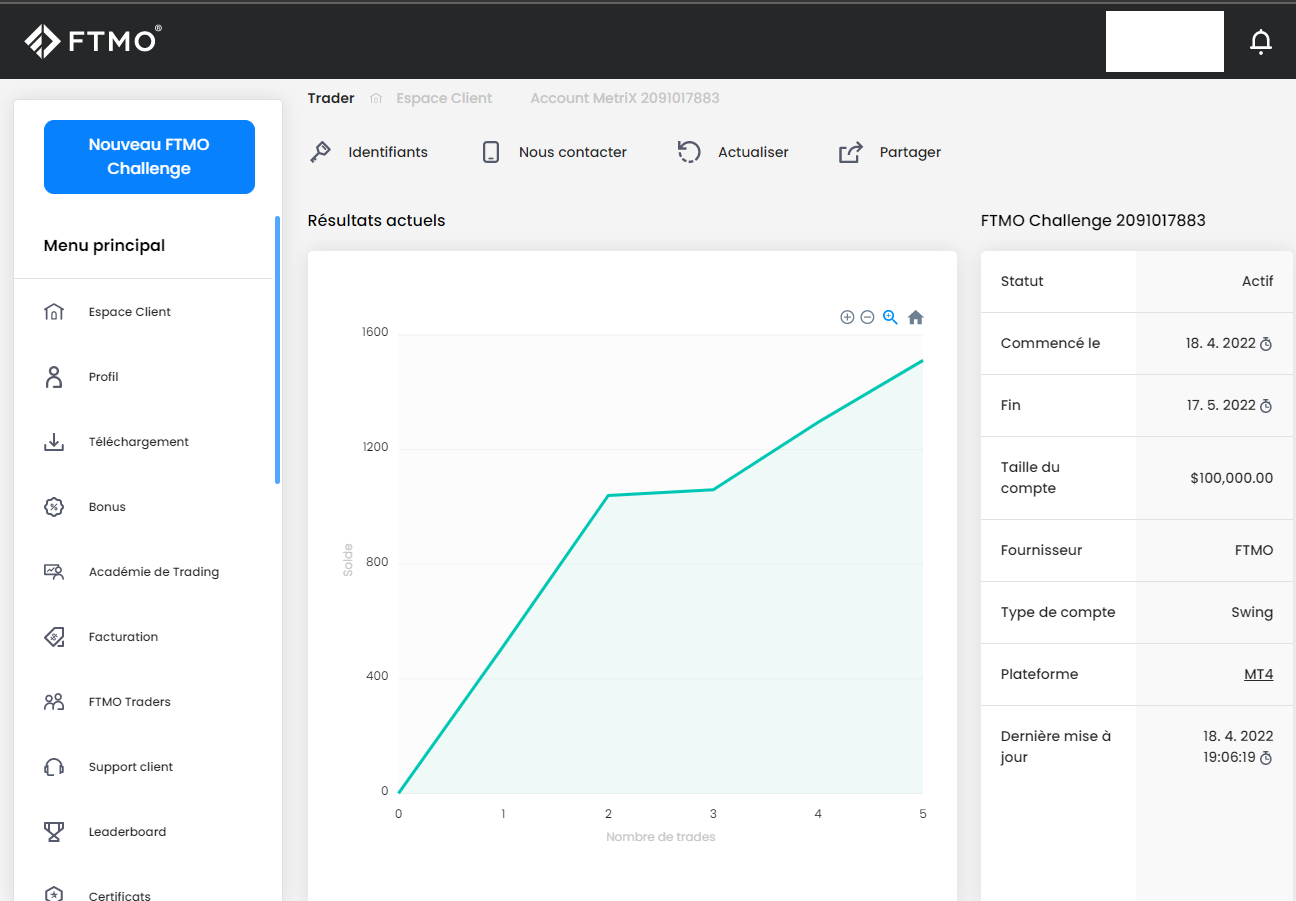1296x901 pixels.
Task: Click the Partager share icon
Action: coord(850,152)
